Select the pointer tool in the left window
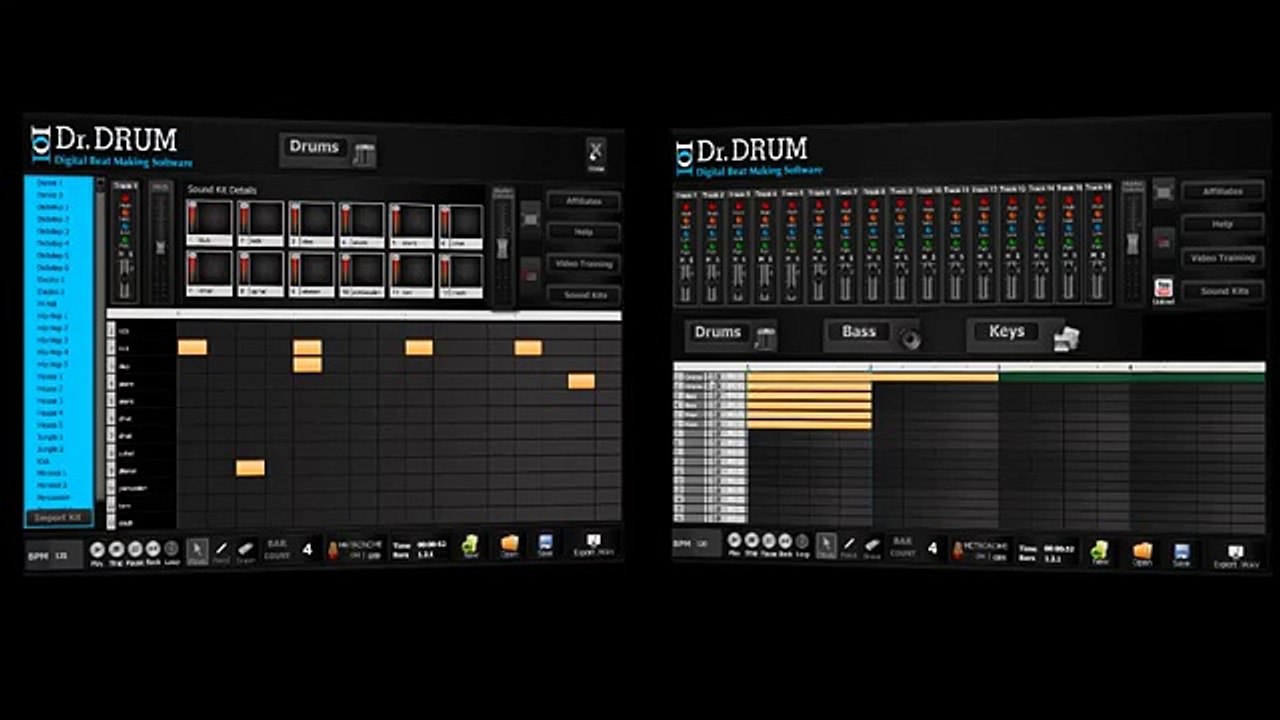This screenshot has height=720, width=1280. point(198,550)
